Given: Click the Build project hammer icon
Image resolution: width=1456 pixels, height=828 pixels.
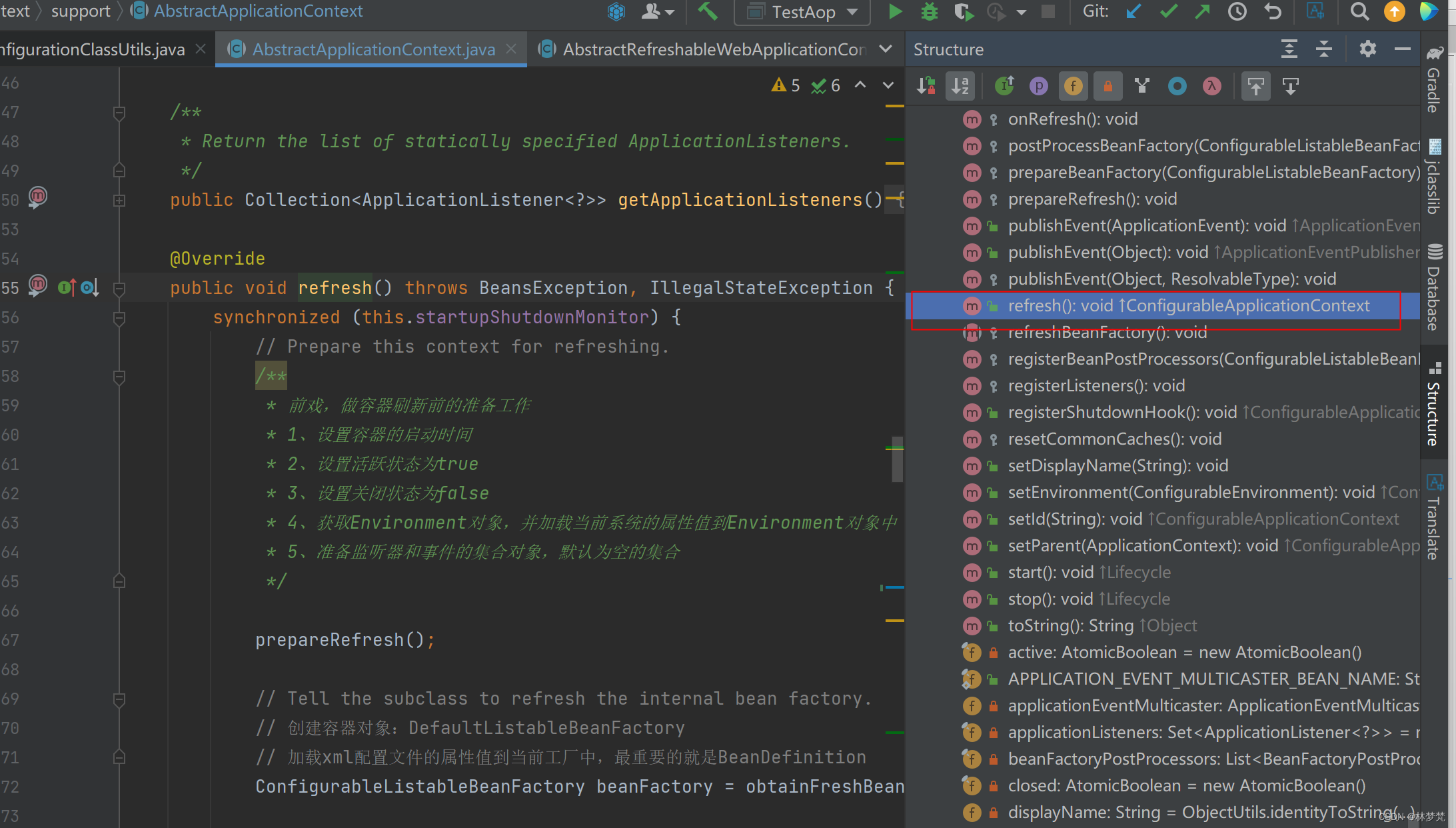Looking at the screenshot, I should 708,11.
